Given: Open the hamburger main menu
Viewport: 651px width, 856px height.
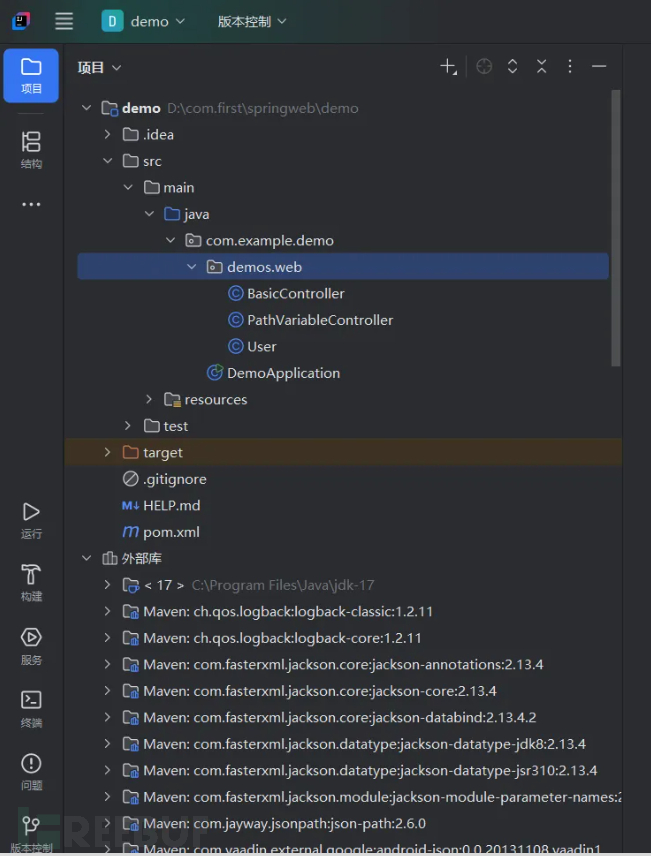Looking at the screenshot, I should 64,21.
